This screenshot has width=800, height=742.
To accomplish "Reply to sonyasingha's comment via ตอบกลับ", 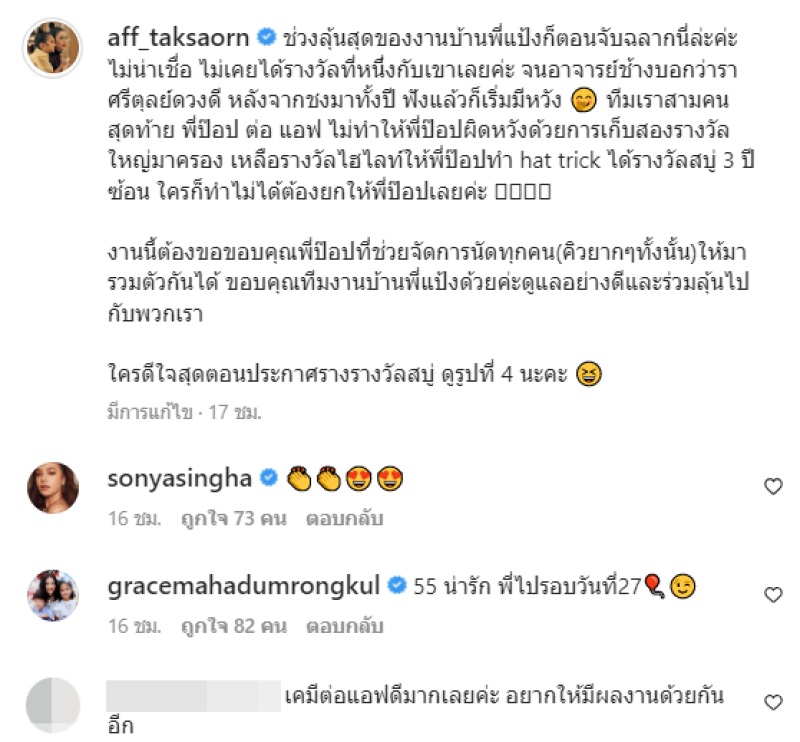I will pyautogui.click(x=344, y=518).
